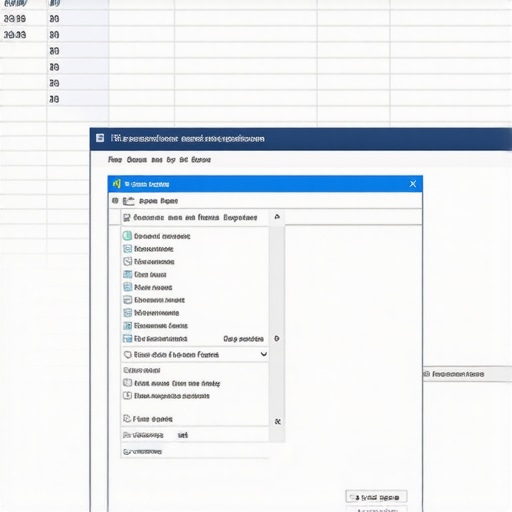Screen dimensions: 512x512
Task: Toggle the first checkbox under the dropdown
Action: point(127,383)
